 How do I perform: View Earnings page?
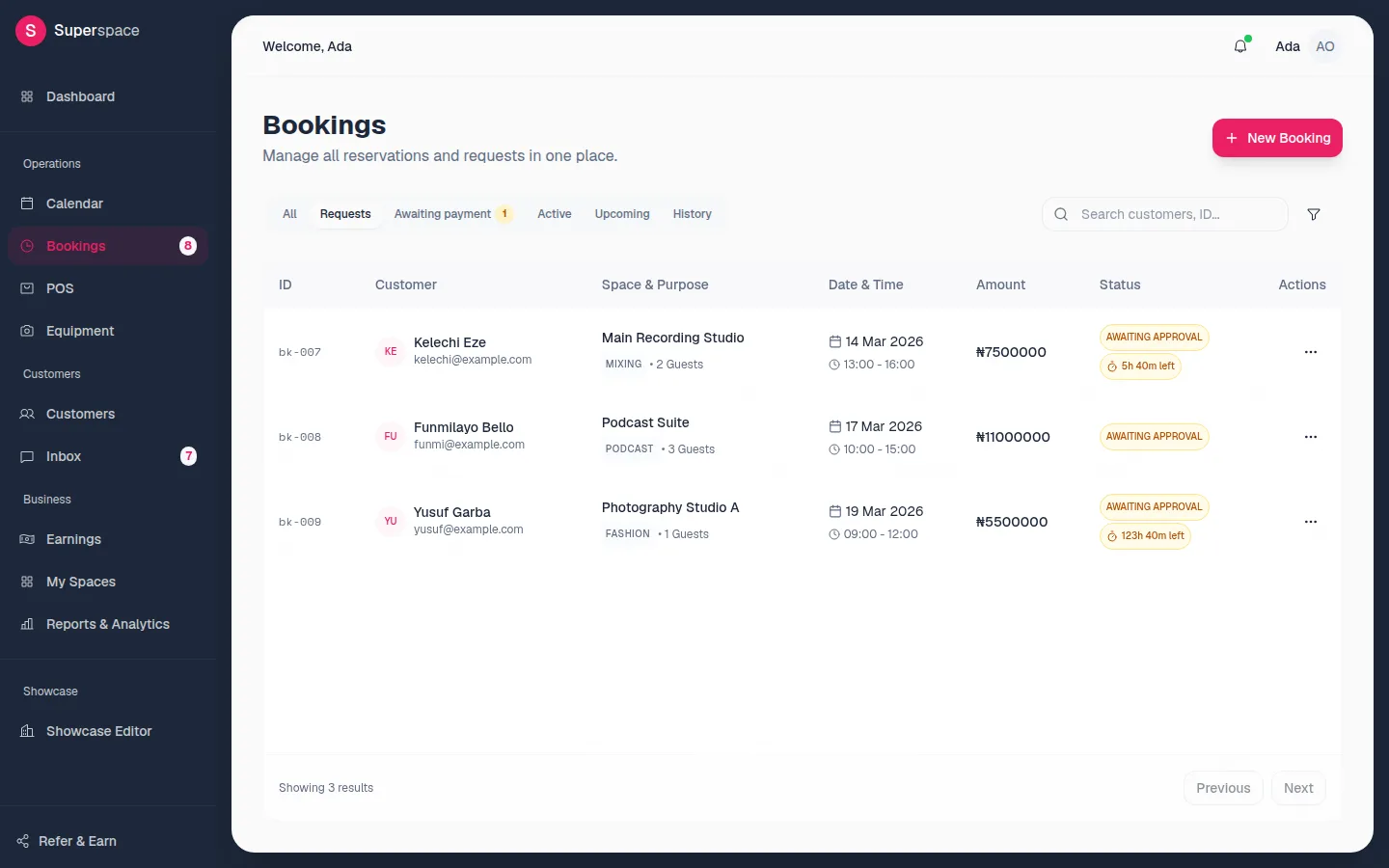point(108,539)
